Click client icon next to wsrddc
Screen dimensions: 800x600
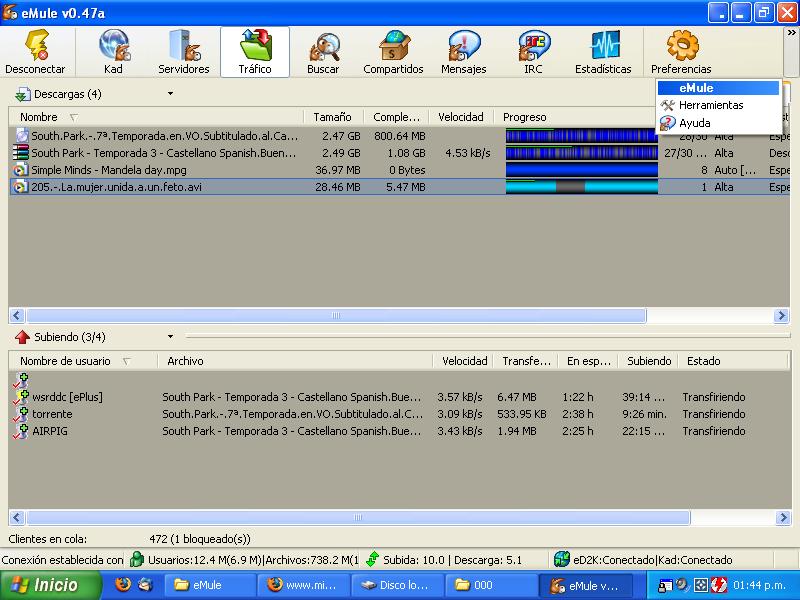20,397
